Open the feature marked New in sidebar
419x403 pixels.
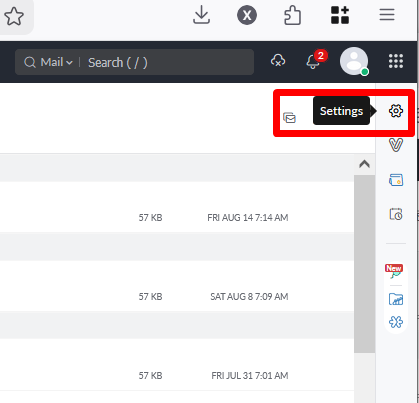395,271
